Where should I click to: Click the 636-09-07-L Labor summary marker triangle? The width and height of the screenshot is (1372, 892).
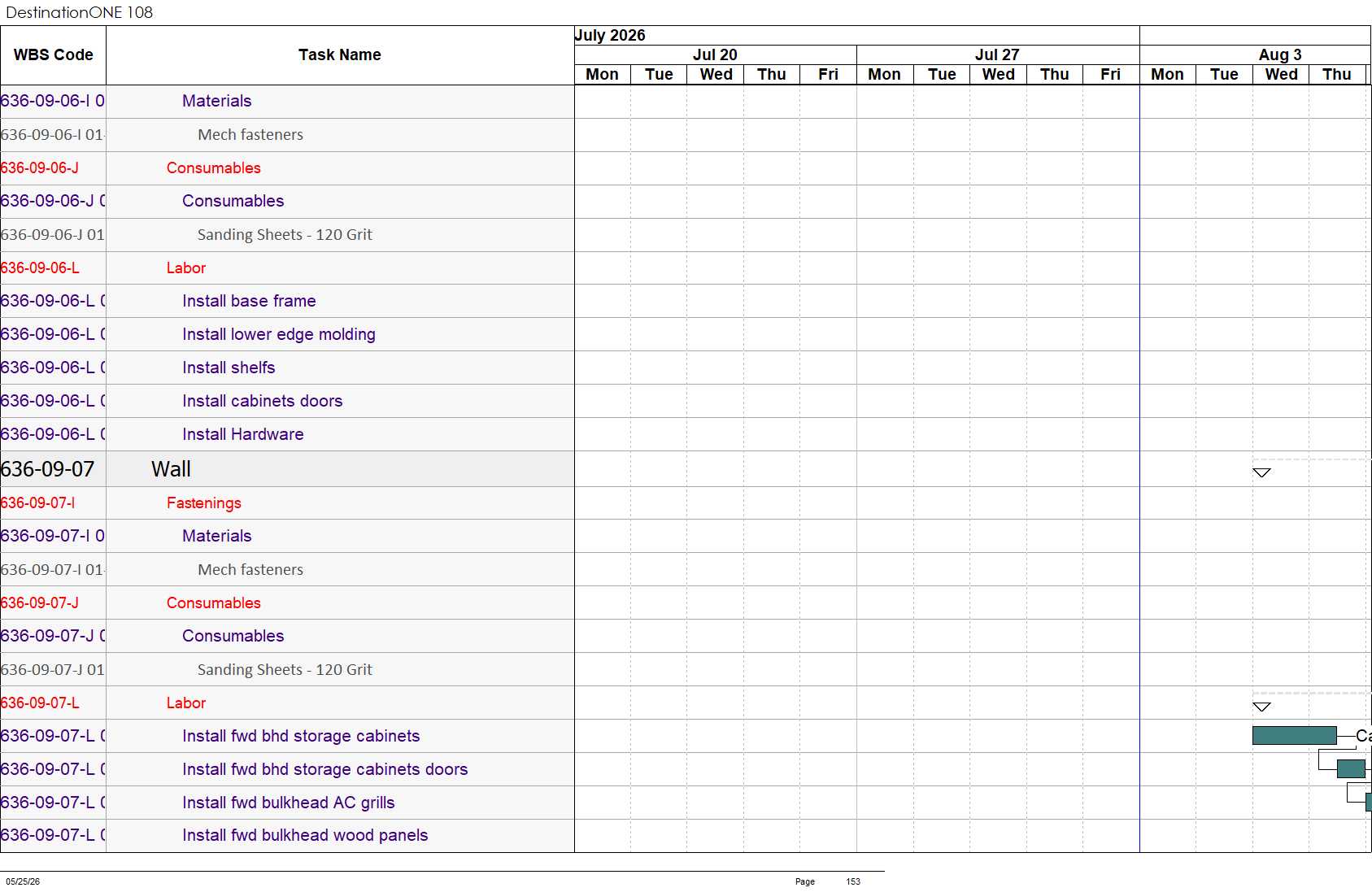coord(1261,707)
